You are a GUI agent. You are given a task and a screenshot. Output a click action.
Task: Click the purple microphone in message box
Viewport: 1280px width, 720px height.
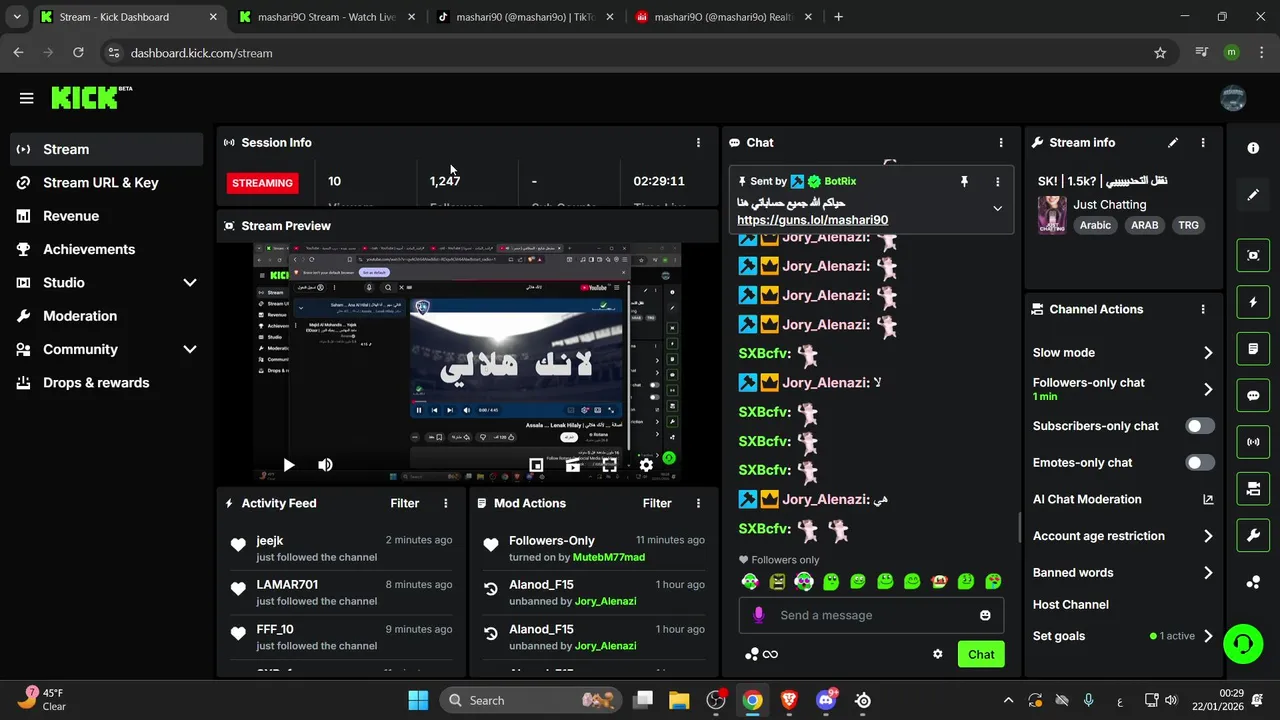click(759, 615)
